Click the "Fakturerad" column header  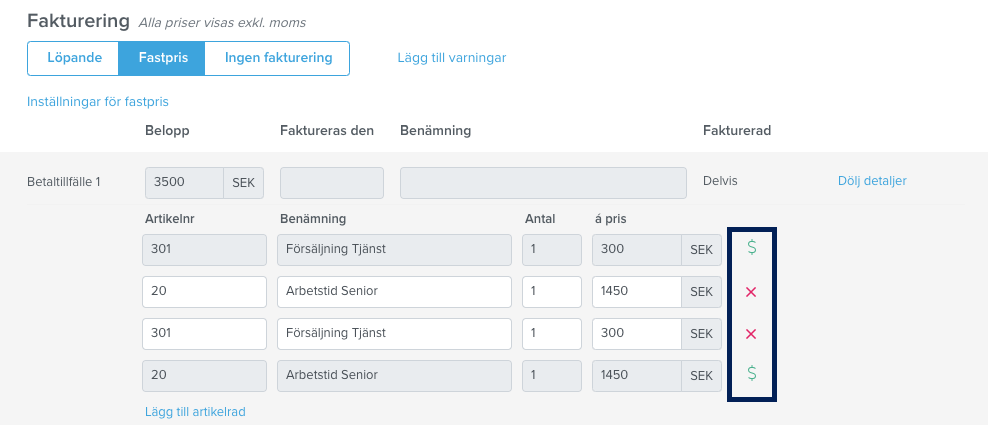coord(737,131)
